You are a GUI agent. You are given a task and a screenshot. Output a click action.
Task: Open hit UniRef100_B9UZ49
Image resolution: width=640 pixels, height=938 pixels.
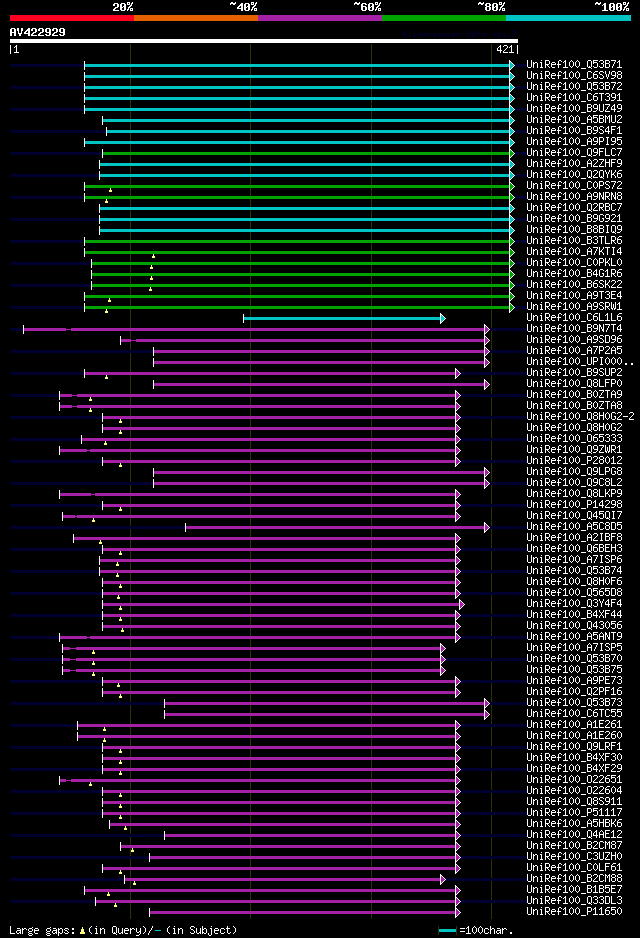574,108
